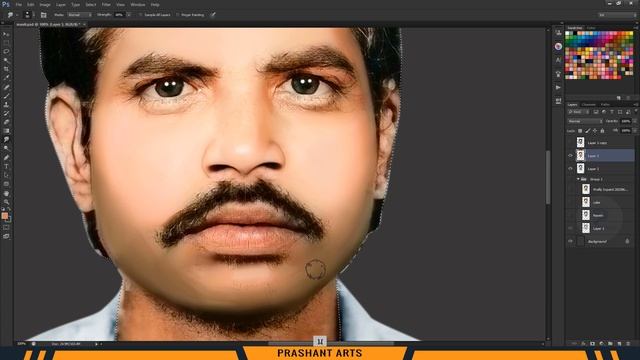Switch to the Paths tab

[x=605, y=104]
